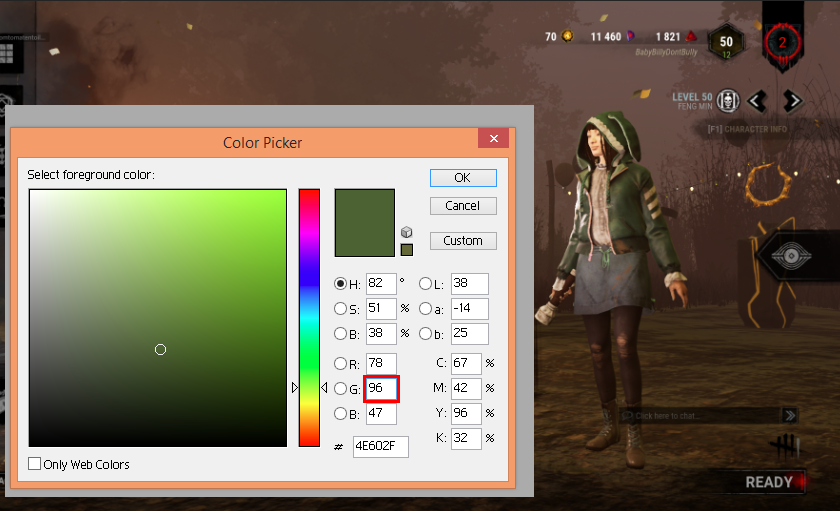Select the R red radio button
Viewport: 840px width, 511px height.
(340, 364)
